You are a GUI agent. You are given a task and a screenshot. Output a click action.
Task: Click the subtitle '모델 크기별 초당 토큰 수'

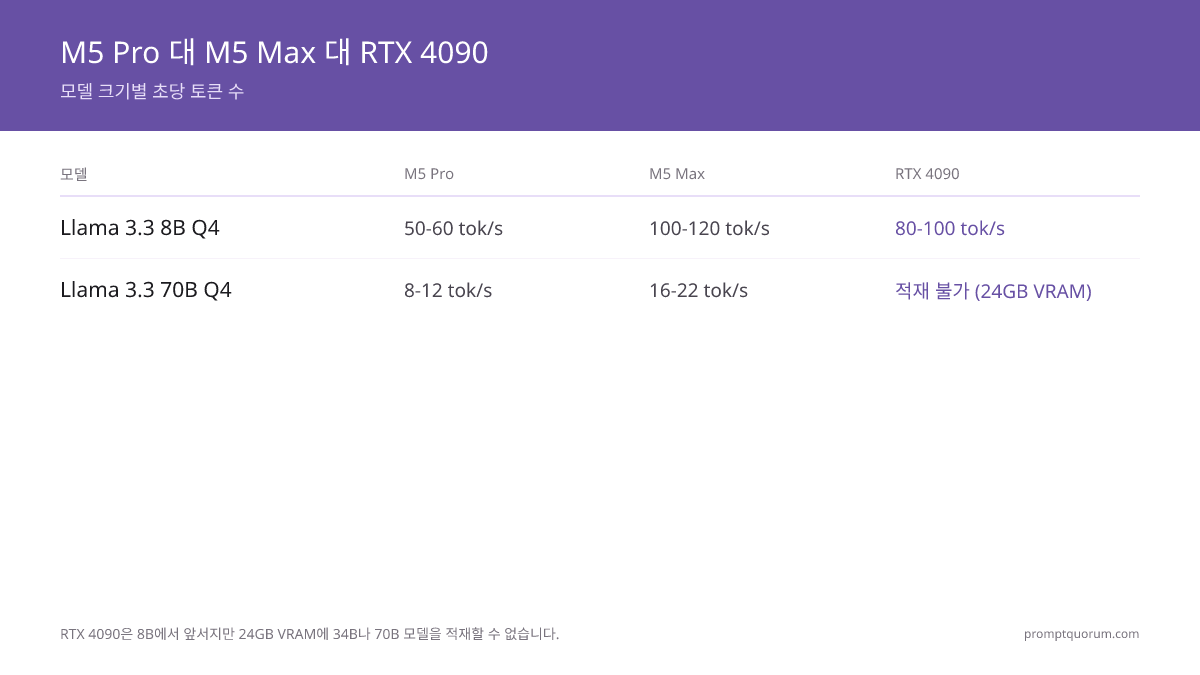pyautogui.click(x=152, y=91)
